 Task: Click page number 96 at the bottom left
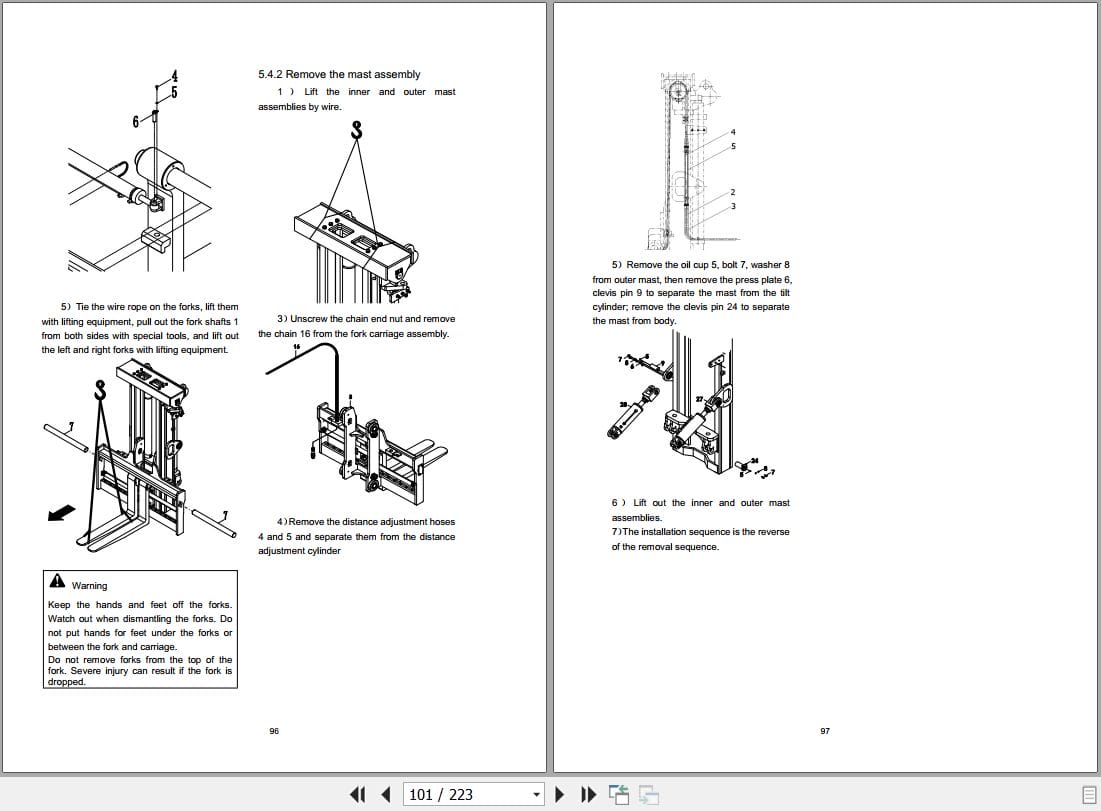(274, 731)
